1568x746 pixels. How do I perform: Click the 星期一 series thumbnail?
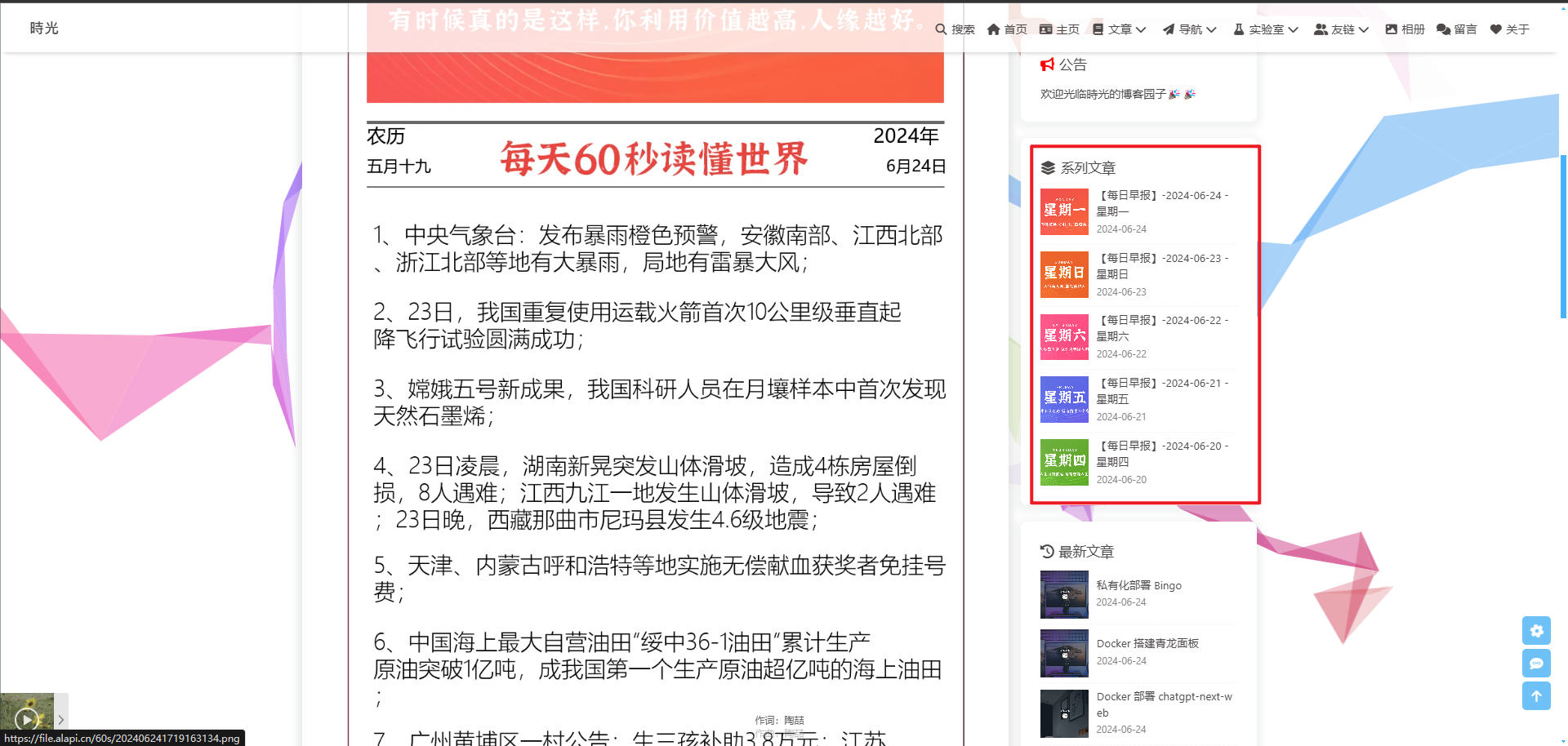click(1064, 212)
